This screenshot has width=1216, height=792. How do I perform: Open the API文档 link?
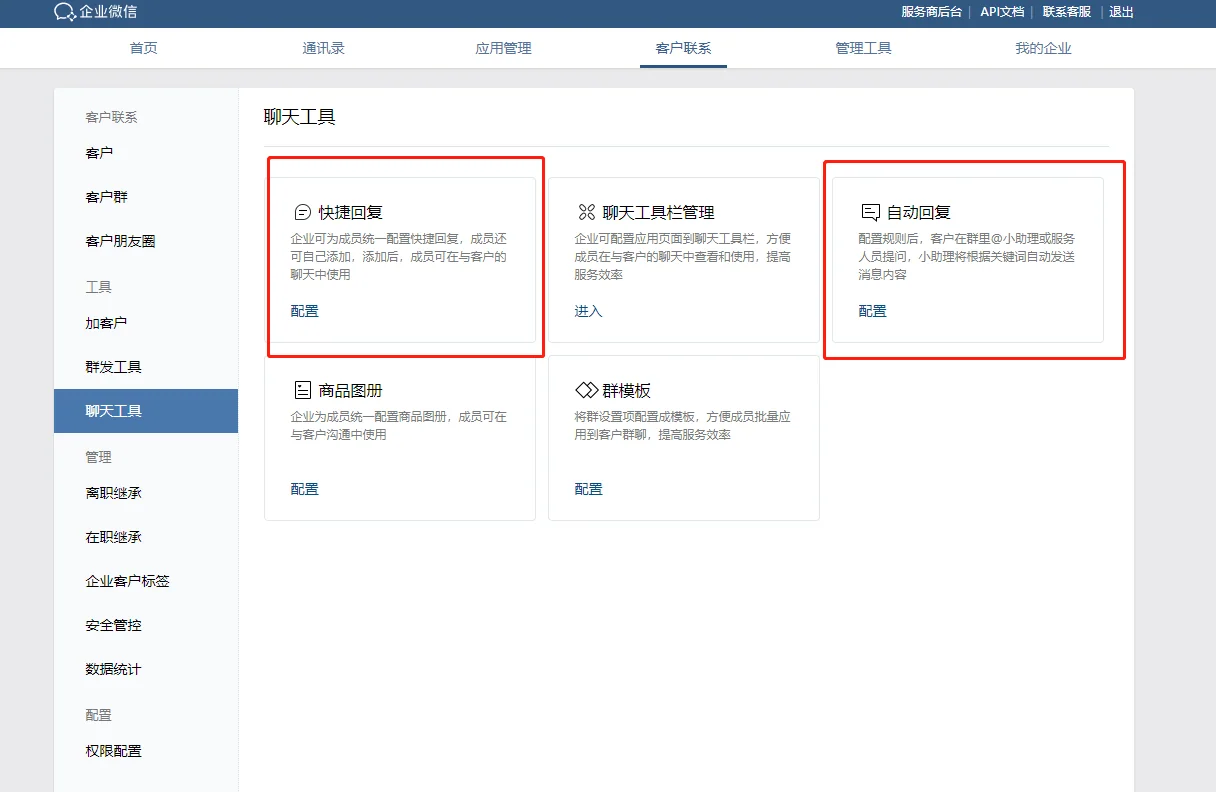(1002, 12)
